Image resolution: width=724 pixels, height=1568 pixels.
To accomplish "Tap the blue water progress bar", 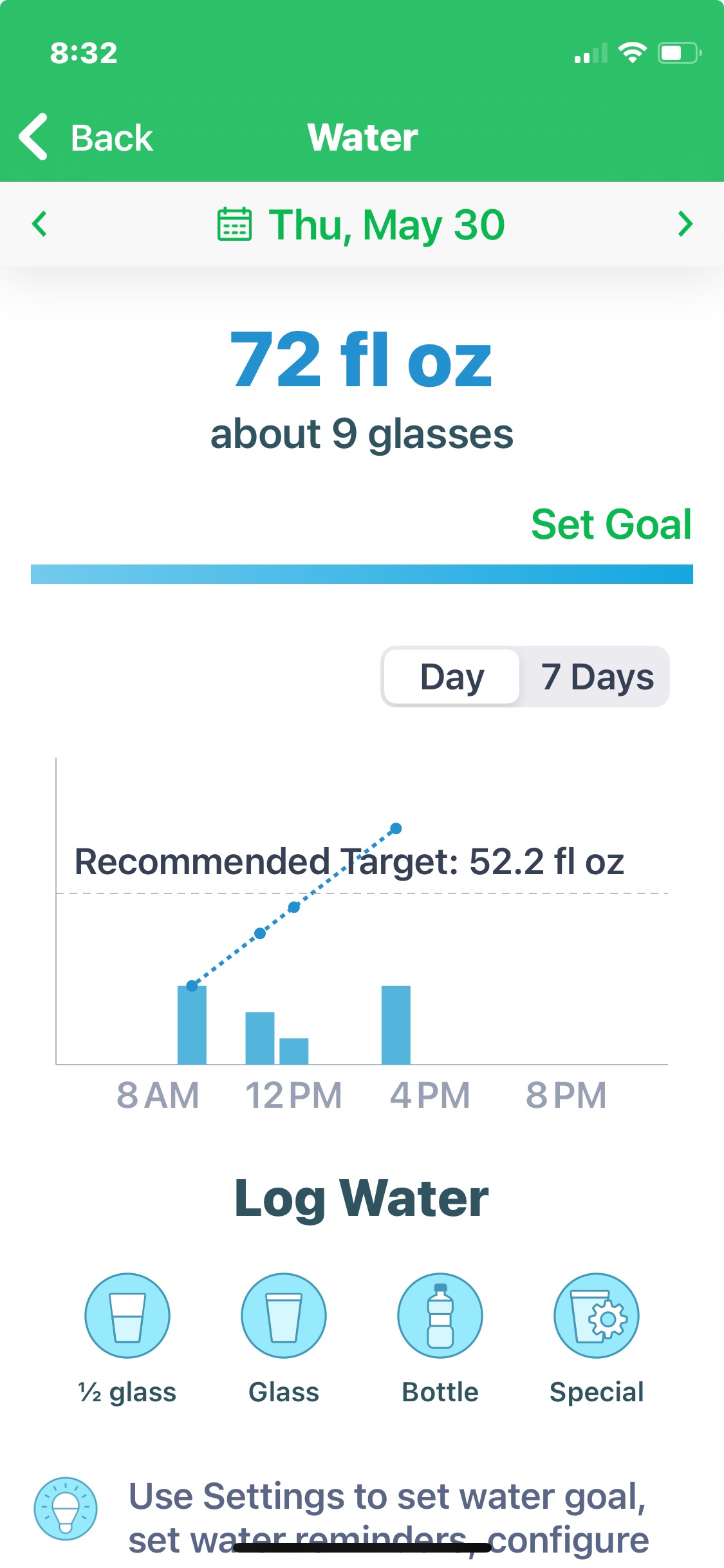I will [x=362, y=574].
